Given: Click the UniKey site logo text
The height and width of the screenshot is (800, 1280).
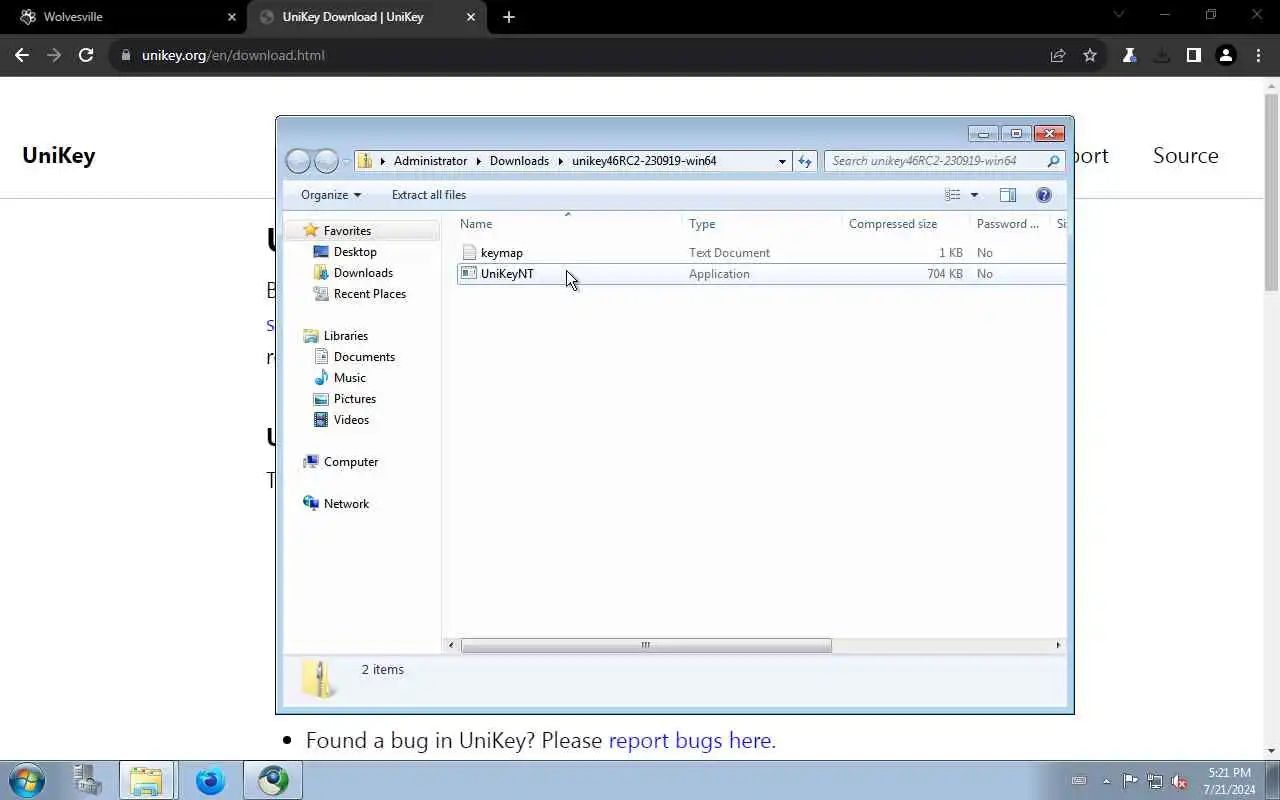Looking at the screenshot, I should point(59,155).
